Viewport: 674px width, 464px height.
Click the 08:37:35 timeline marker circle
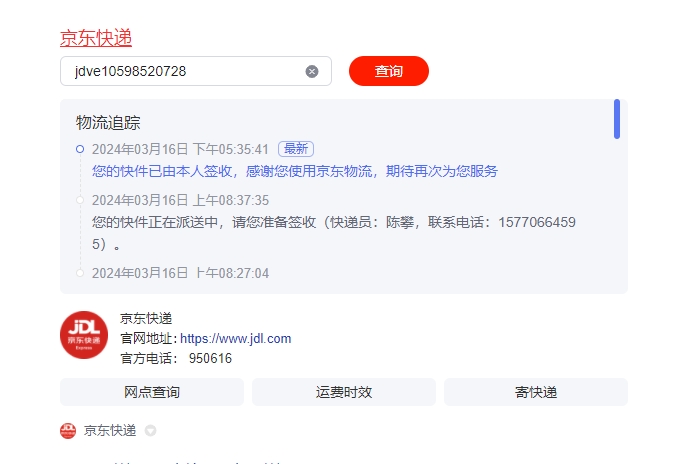coord(80,200)
